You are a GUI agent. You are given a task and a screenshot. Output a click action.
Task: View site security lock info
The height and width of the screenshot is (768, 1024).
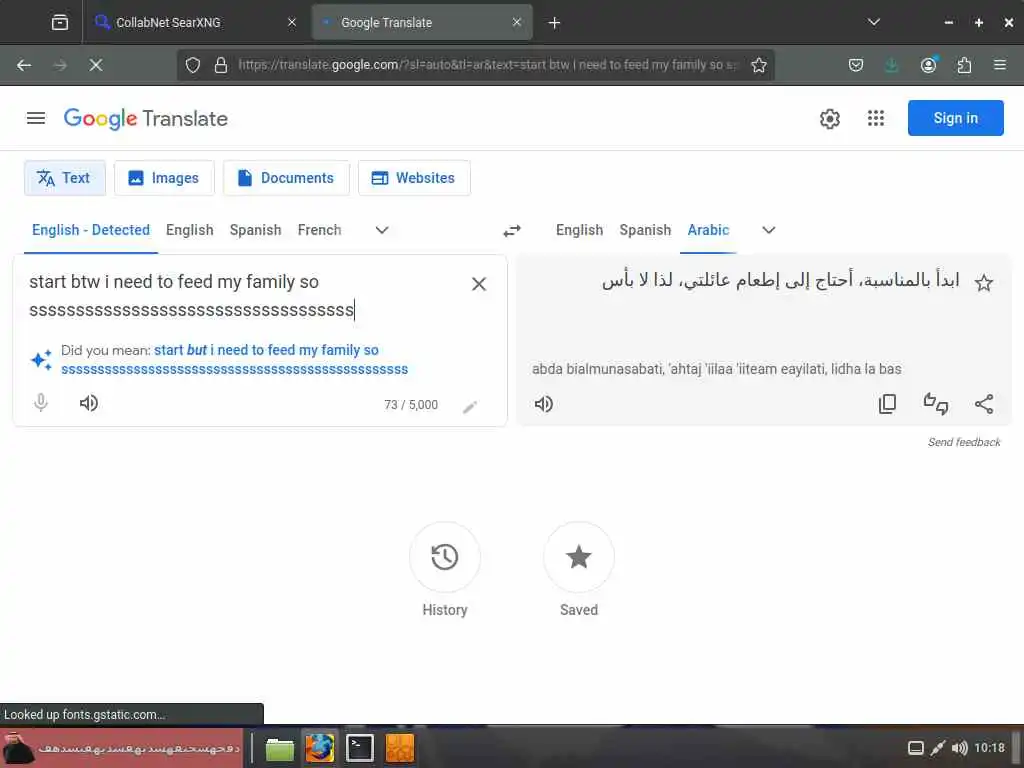pos(221,65)
